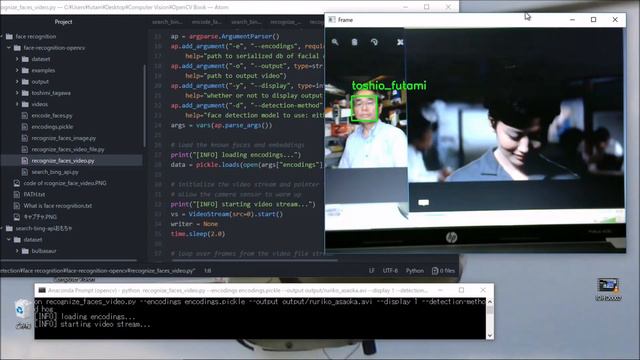Expand the output folder
The height and width of the screenshot is (360, 640).
[x=17, y=82]
